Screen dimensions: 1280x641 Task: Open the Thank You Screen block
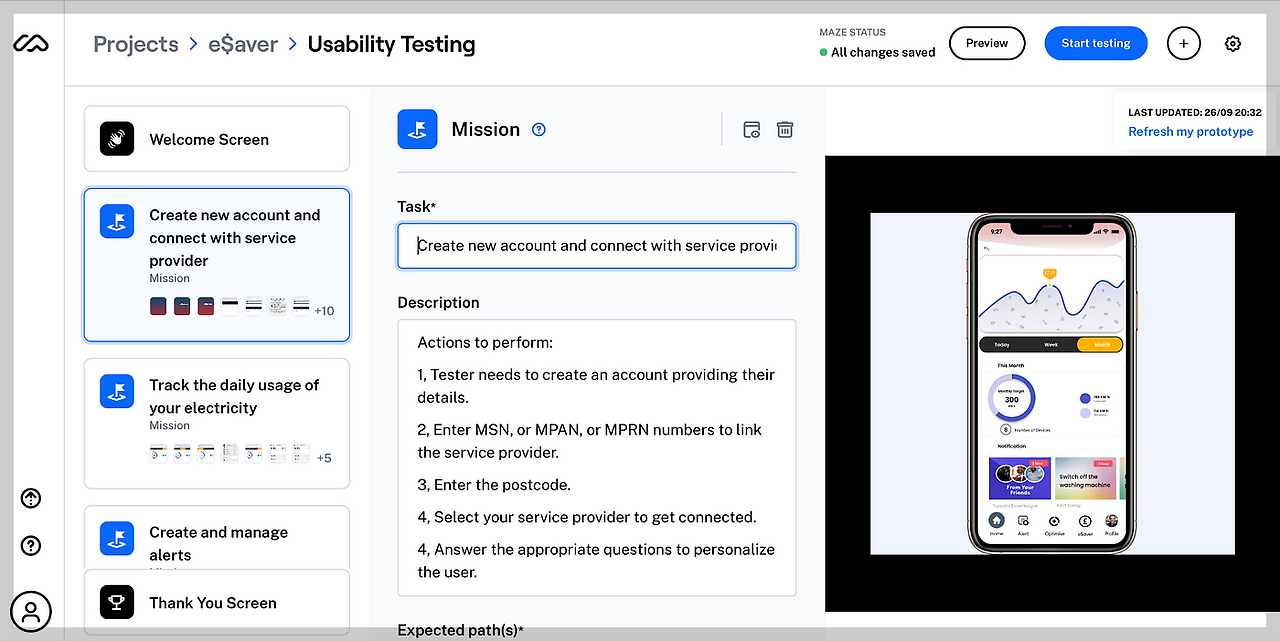coord(217,602)
